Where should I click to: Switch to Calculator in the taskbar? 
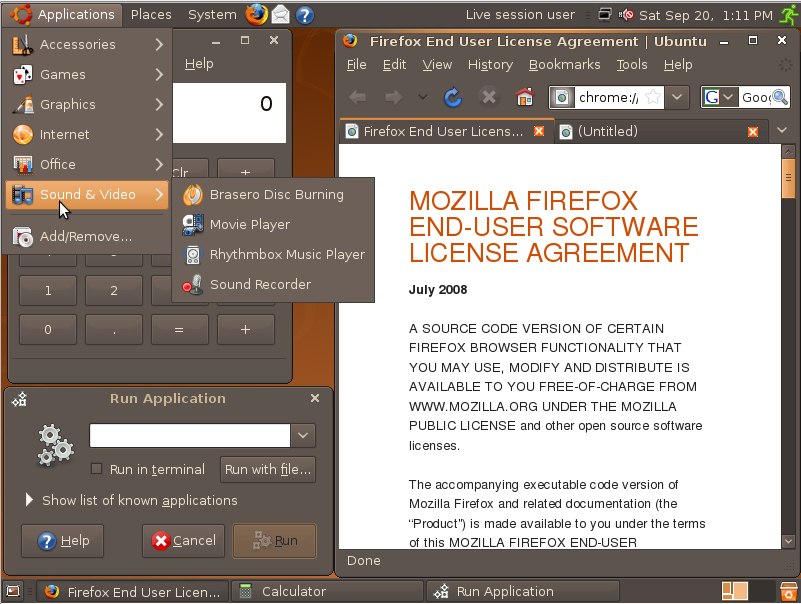(x=327, y=592)
